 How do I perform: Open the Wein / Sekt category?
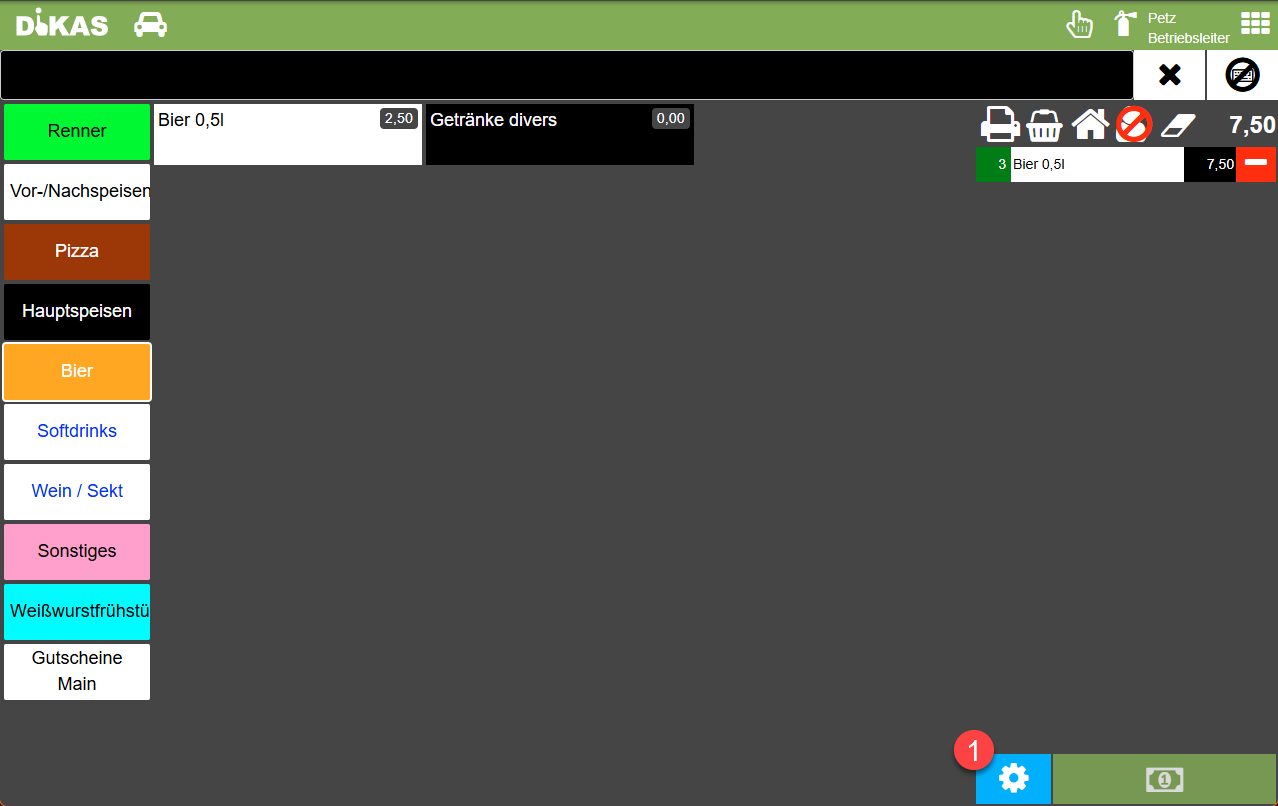click(77, 491)
